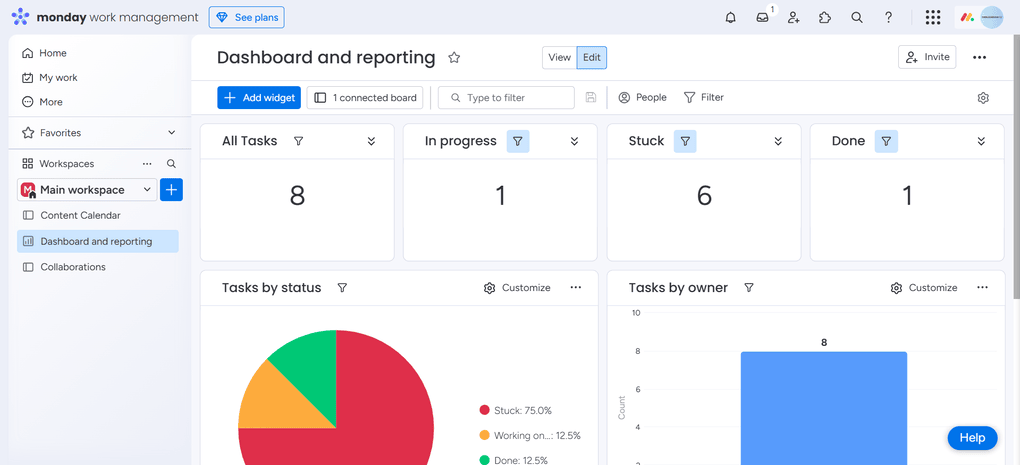Open the Main workspace dropdown
This screenshot has height=465, width=1020.
click(87, 190)
